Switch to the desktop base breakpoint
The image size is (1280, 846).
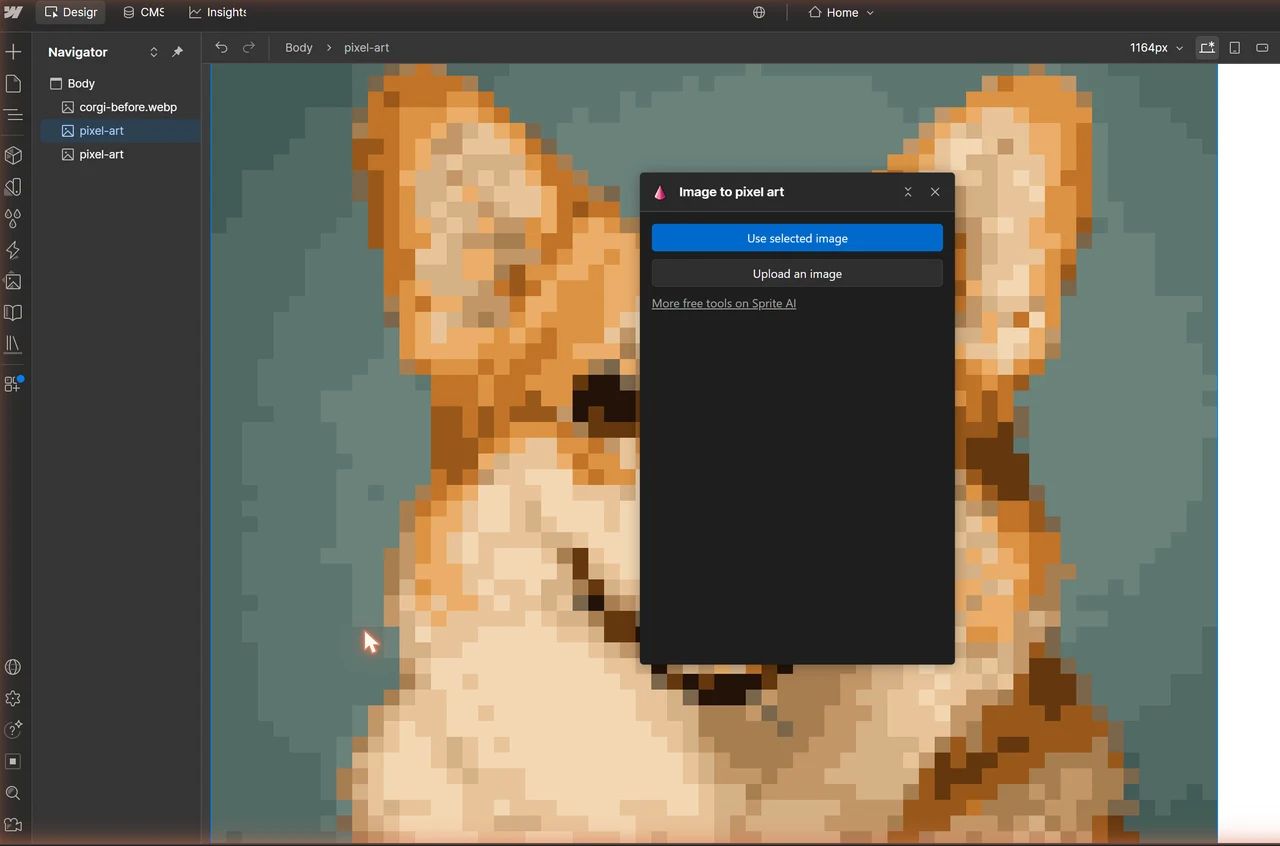tap(1207, 47)
